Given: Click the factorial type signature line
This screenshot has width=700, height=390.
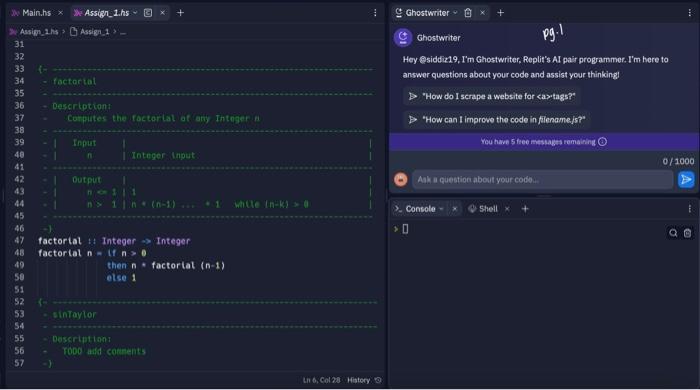Looking at the screenshot, I should click(x=114, y=241).
